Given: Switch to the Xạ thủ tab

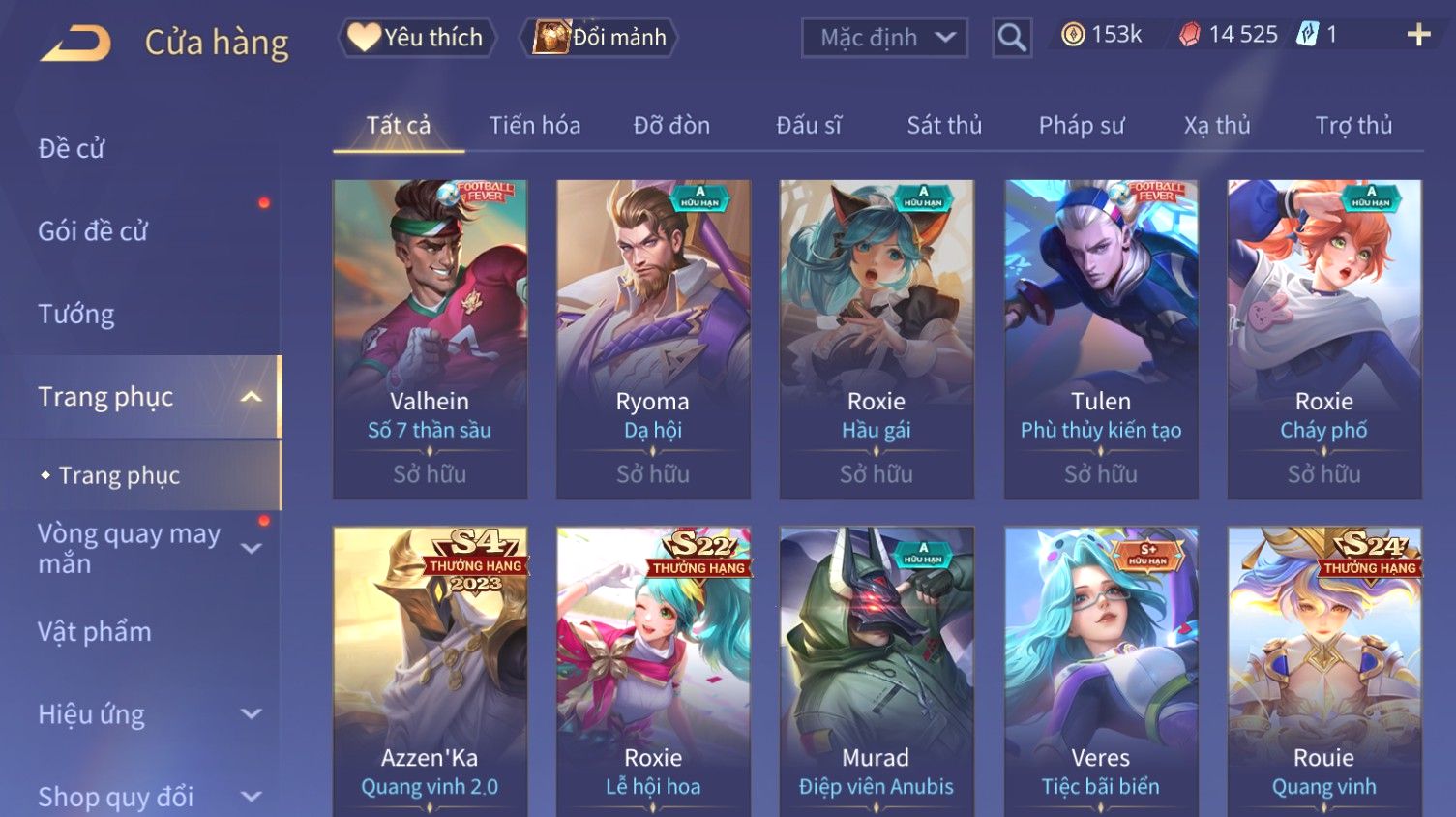Looking at the screenshot, I should pos(1217,126).
